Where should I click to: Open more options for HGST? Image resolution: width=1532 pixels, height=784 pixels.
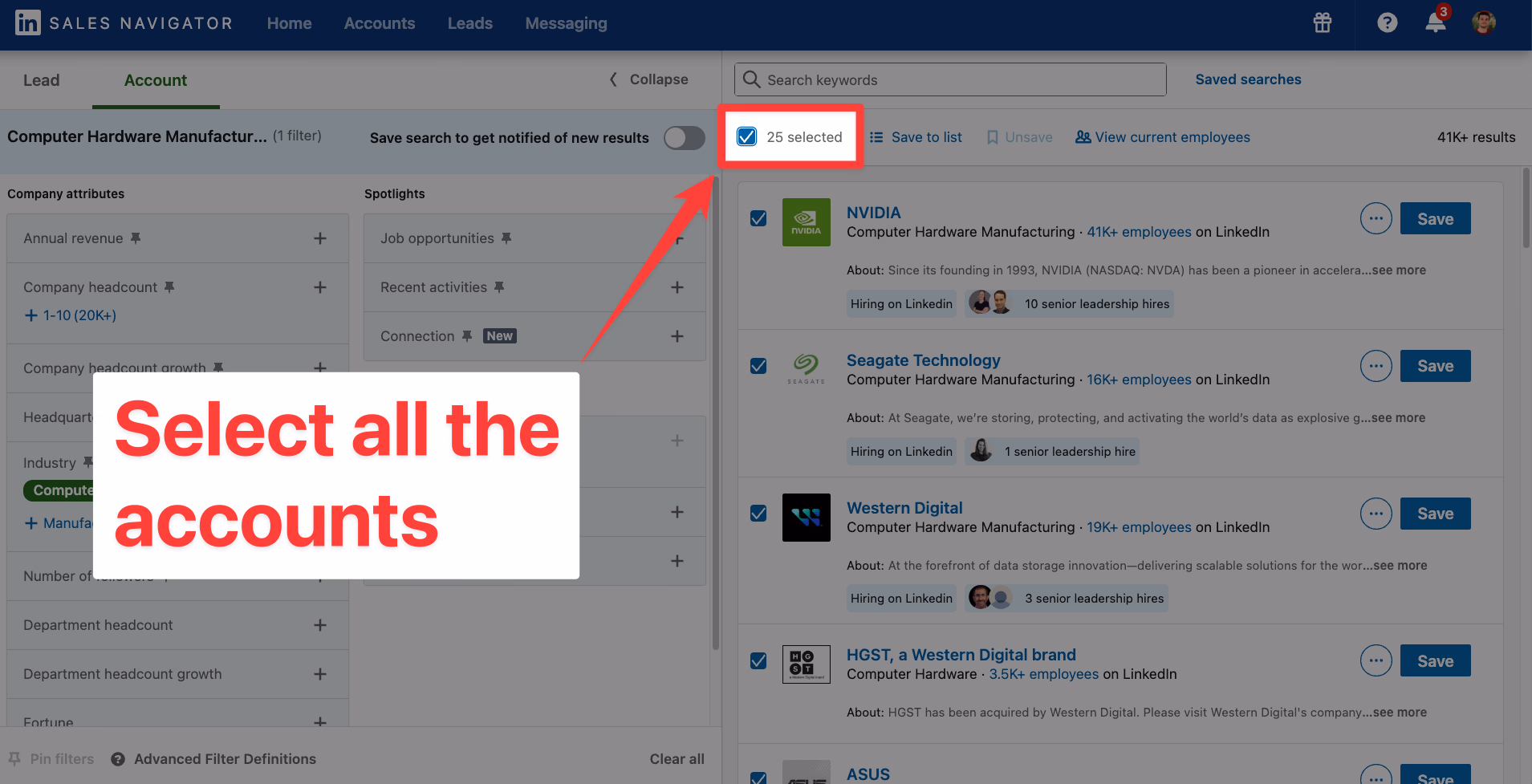point(1376,660)
